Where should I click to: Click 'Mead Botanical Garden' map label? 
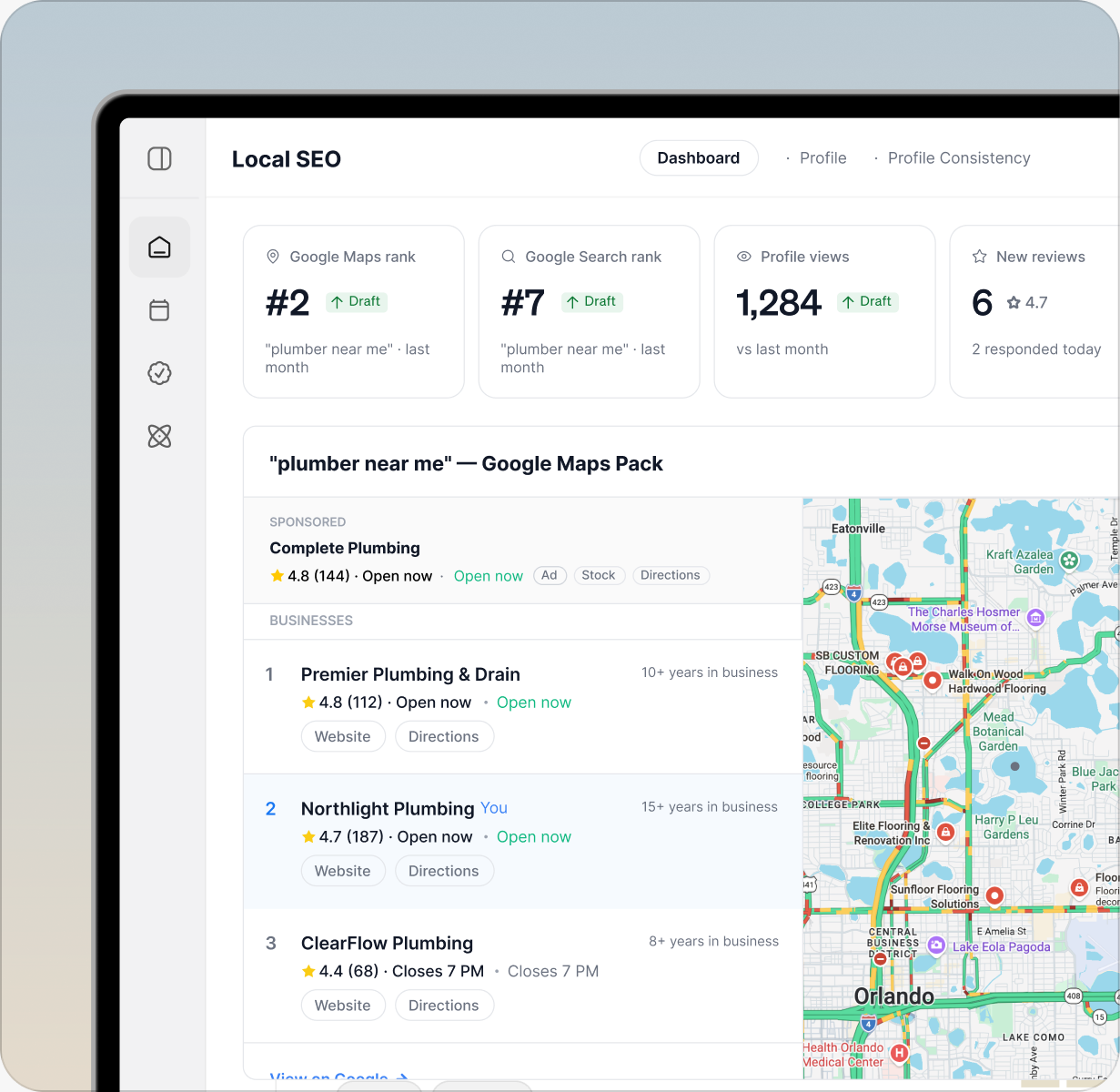click(x=998, y=732)
